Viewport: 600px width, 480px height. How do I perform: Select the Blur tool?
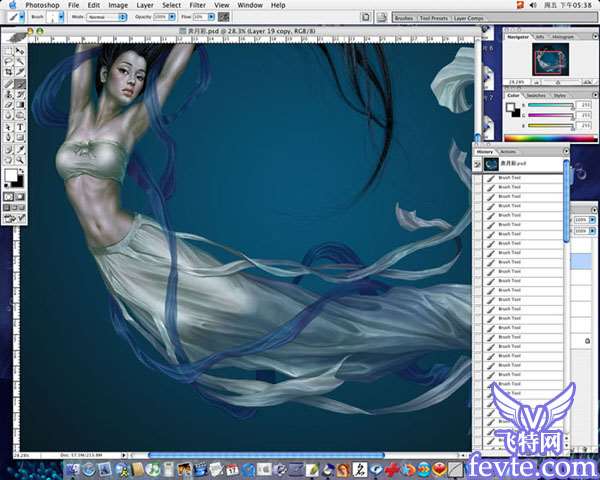[8, 115]
